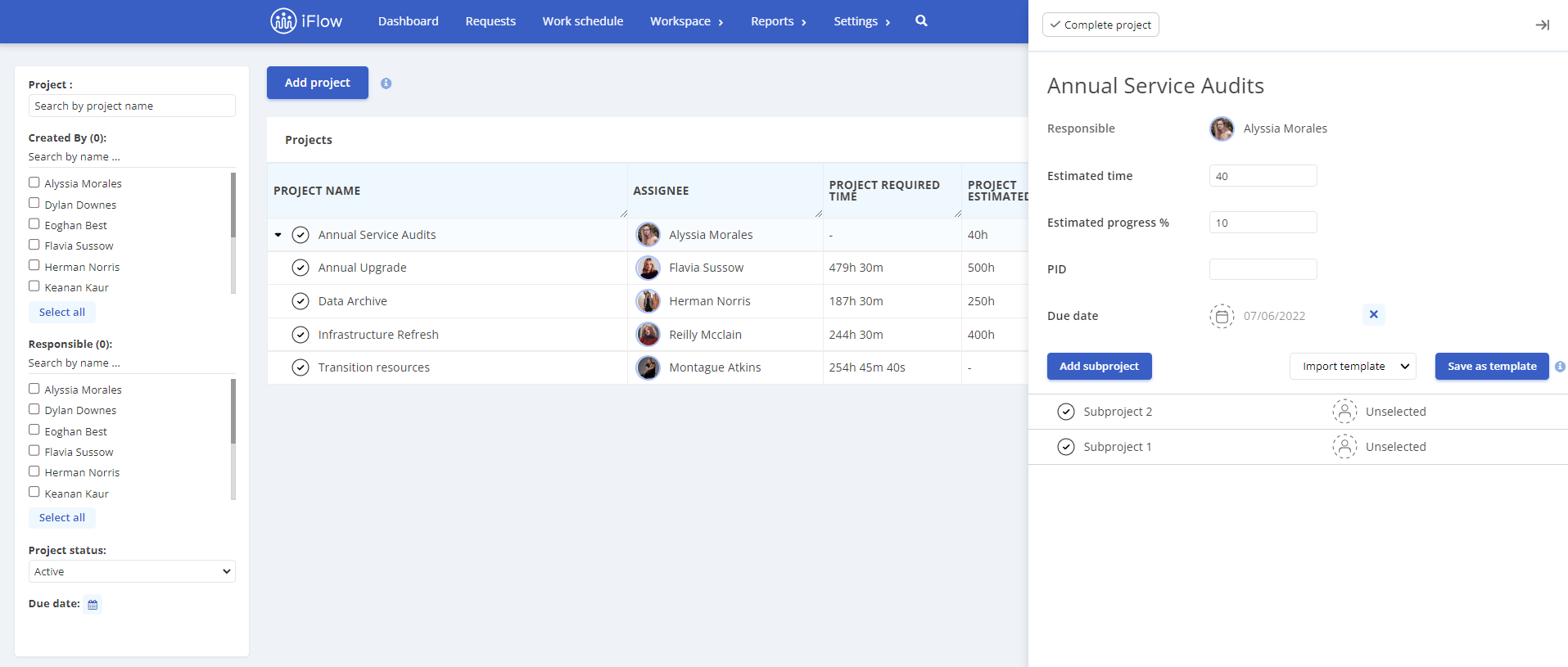Click Estimated time field
The height and width of the screenshot is (667, 1568).
click(1263, 176)
